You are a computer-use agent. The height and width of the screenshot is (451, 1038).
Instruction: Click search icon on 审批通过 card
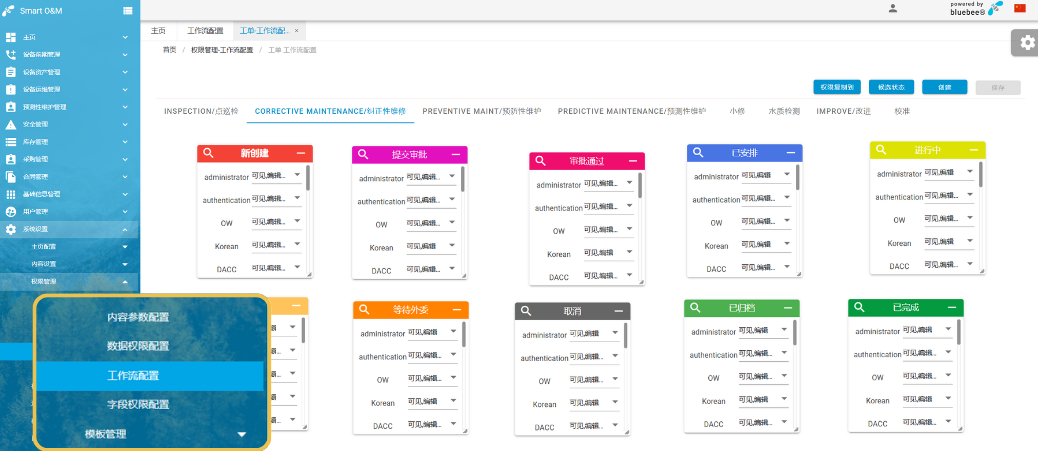click(540, 161)
